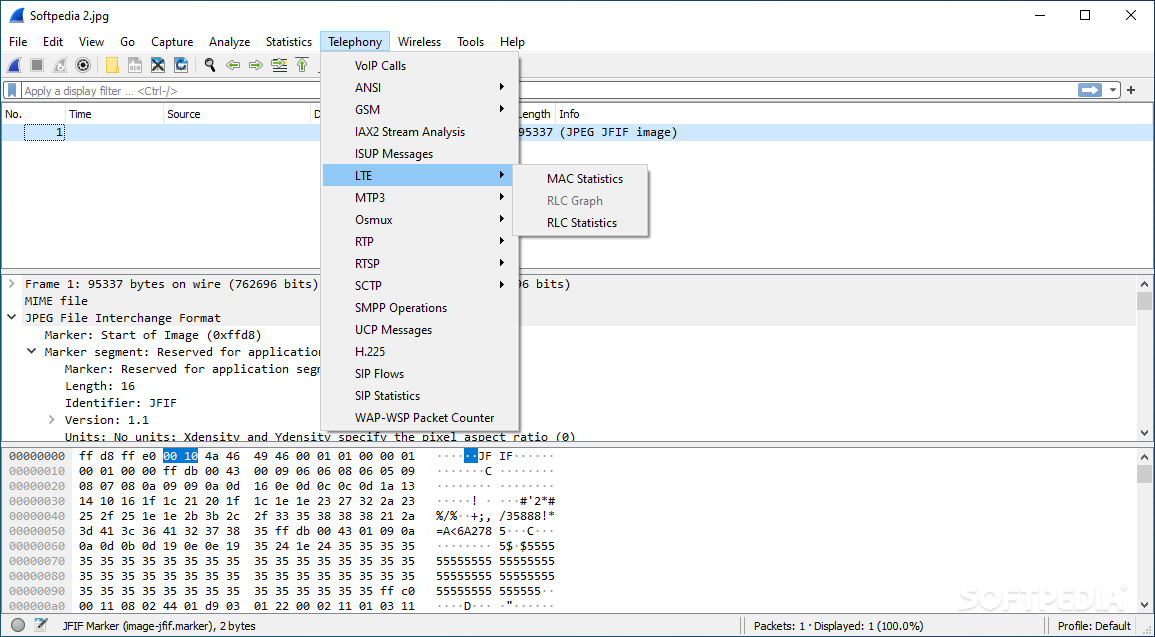This screenshot has height=637, width=1155.
Task: Open the Osmux submenu
Action: point(420,219)
